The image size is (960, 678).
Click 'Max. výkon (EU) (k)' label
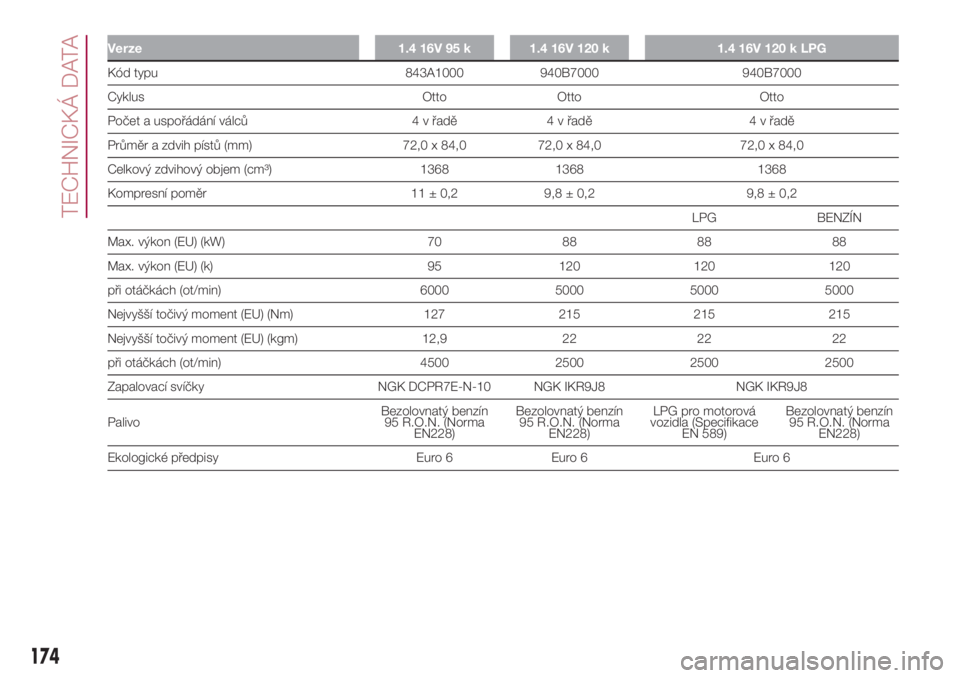coord(160,266)
